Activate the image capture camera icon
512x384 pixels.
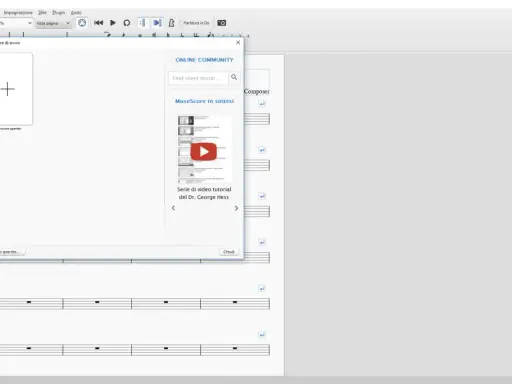[x=222, y=23]
